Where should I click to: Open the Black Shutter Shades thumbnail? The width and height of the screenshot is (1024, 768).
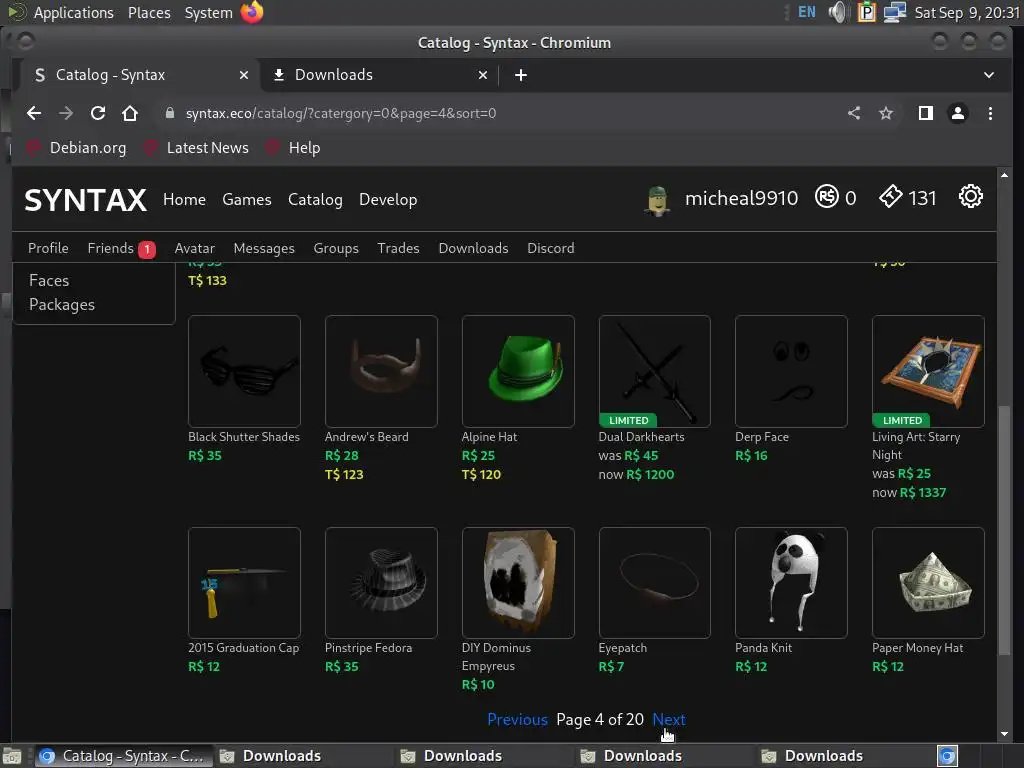[x=244, y=371]
